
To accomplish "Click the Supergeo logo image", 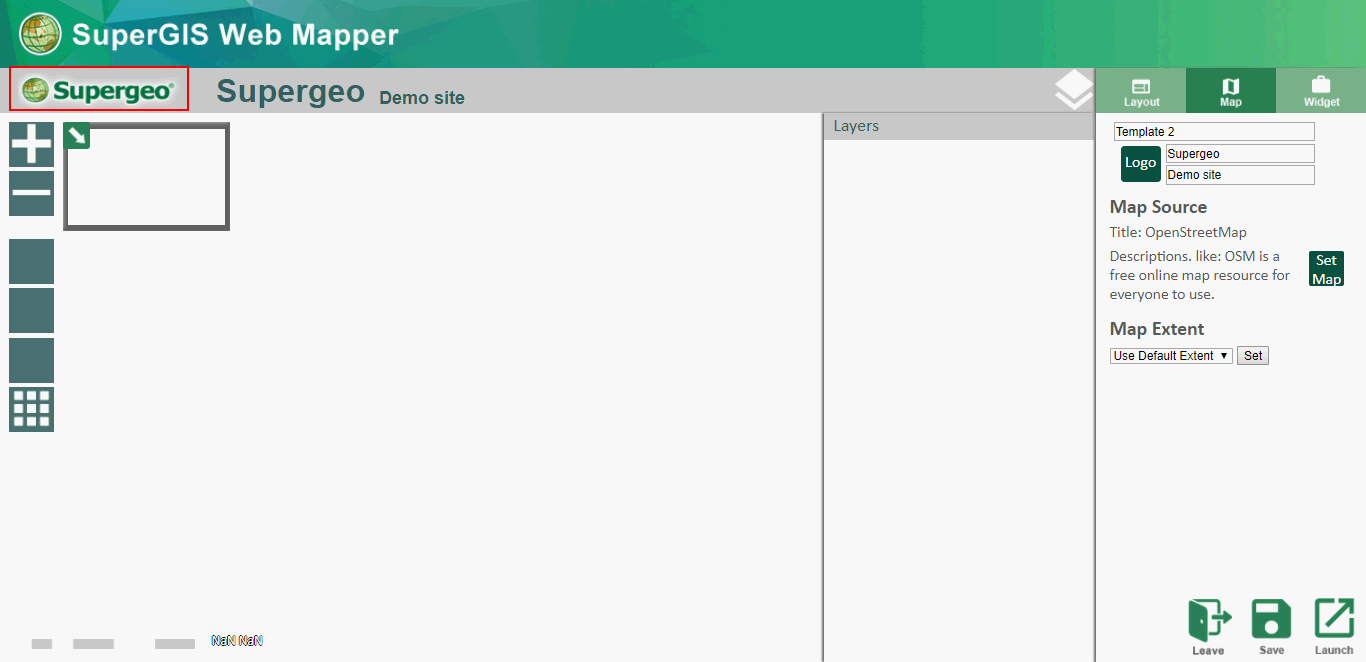I will pos(99,90).
